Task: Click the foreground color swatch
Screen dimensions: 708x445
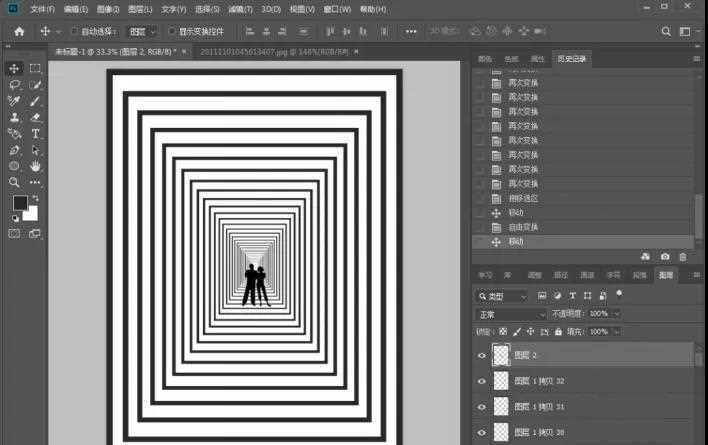Action: coord(19,203)
